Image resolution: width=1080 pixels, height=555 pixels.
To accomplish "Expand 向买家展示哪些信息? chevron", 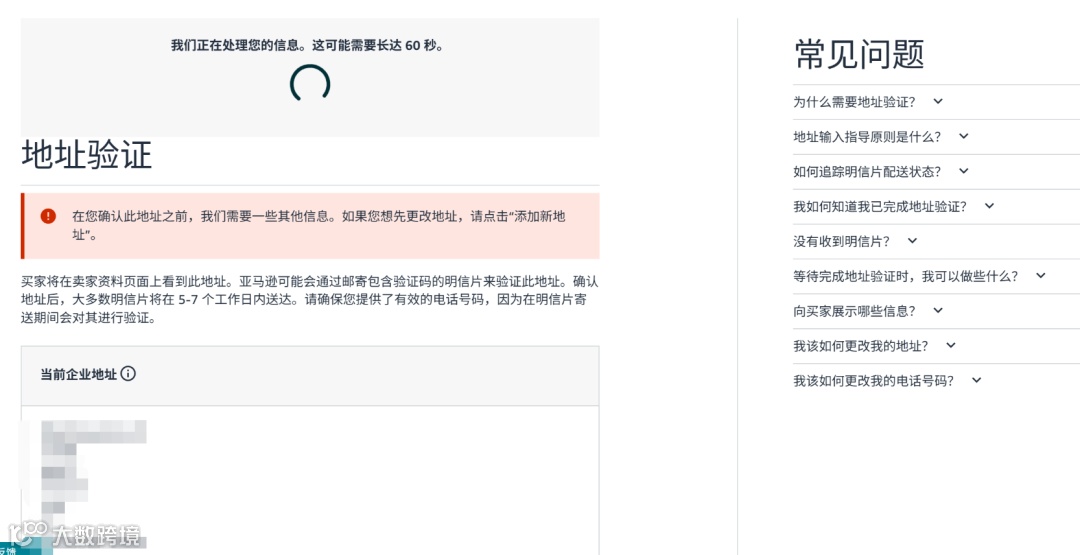I will coord(937,311).
